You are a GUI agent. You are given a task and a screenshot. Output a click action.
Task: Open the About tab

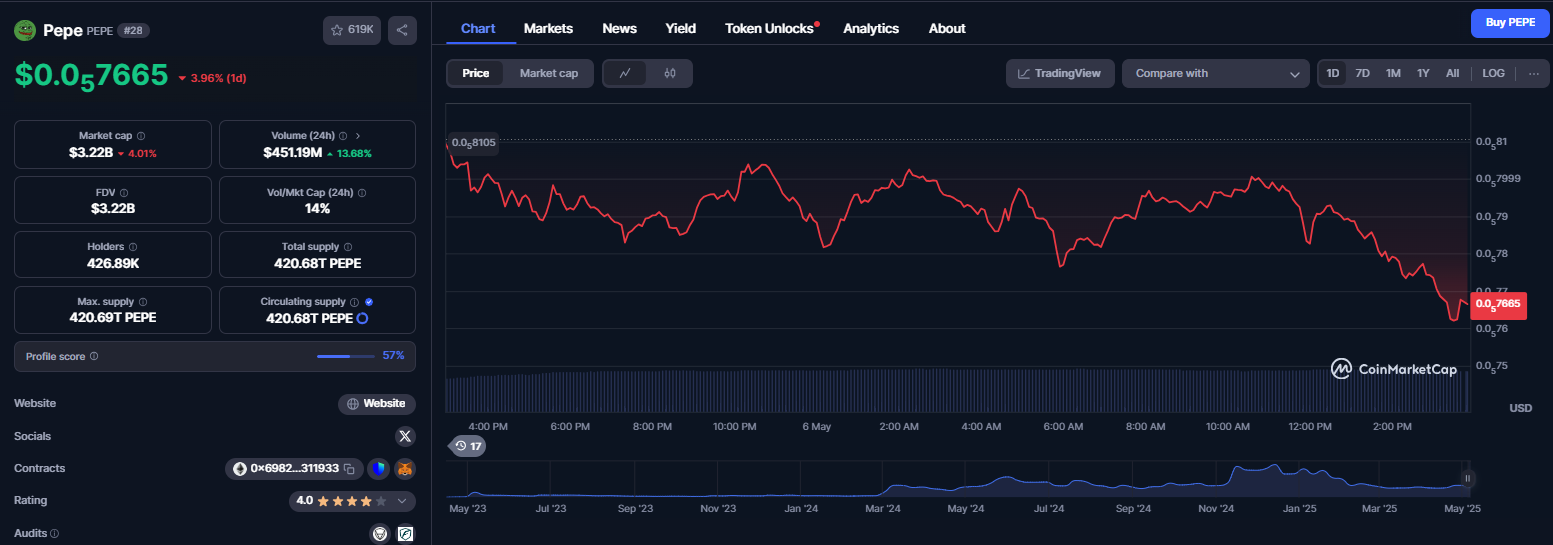(947, 28)
